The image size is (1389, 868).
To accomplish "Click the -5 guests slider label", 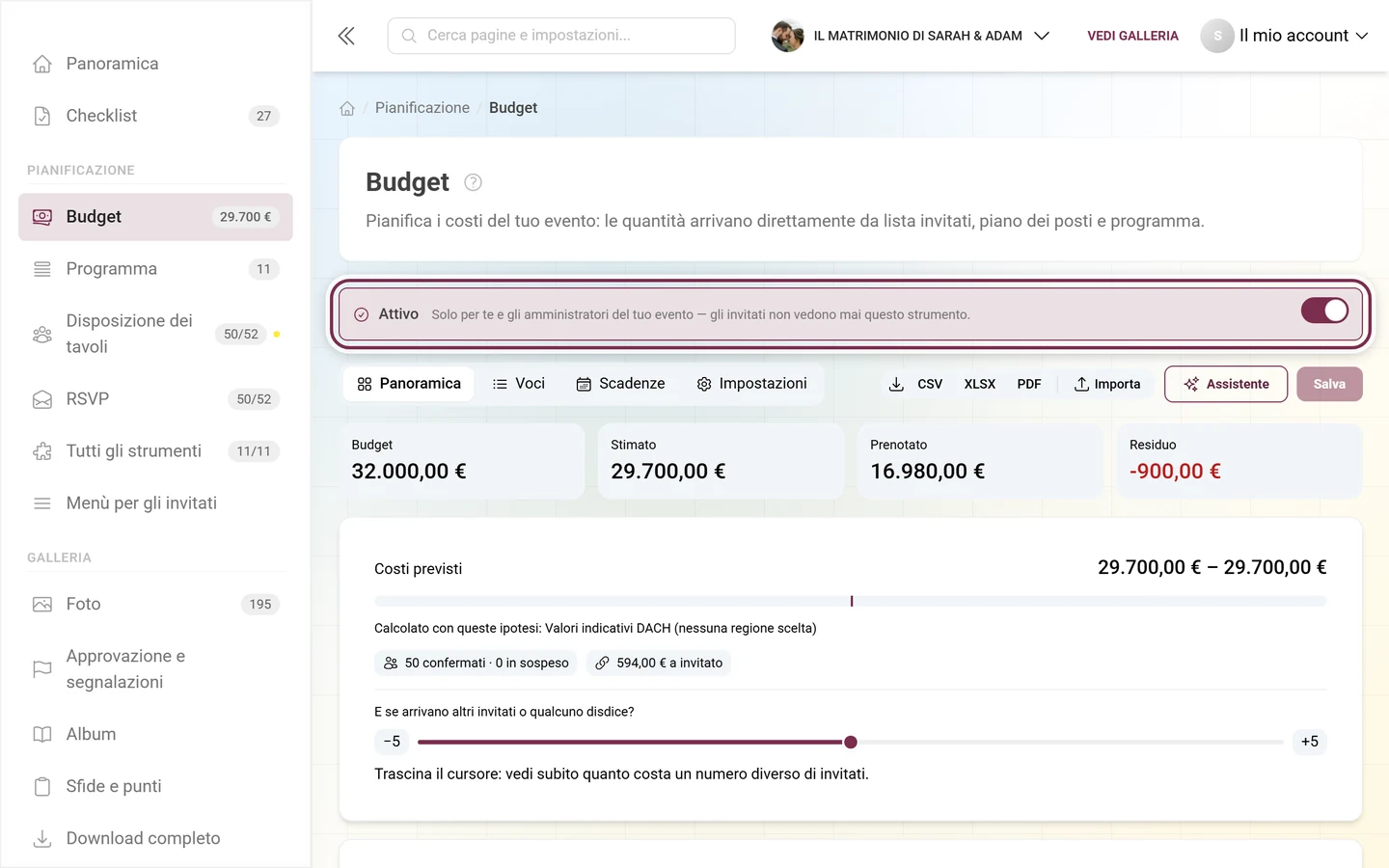I will point(392,742).
